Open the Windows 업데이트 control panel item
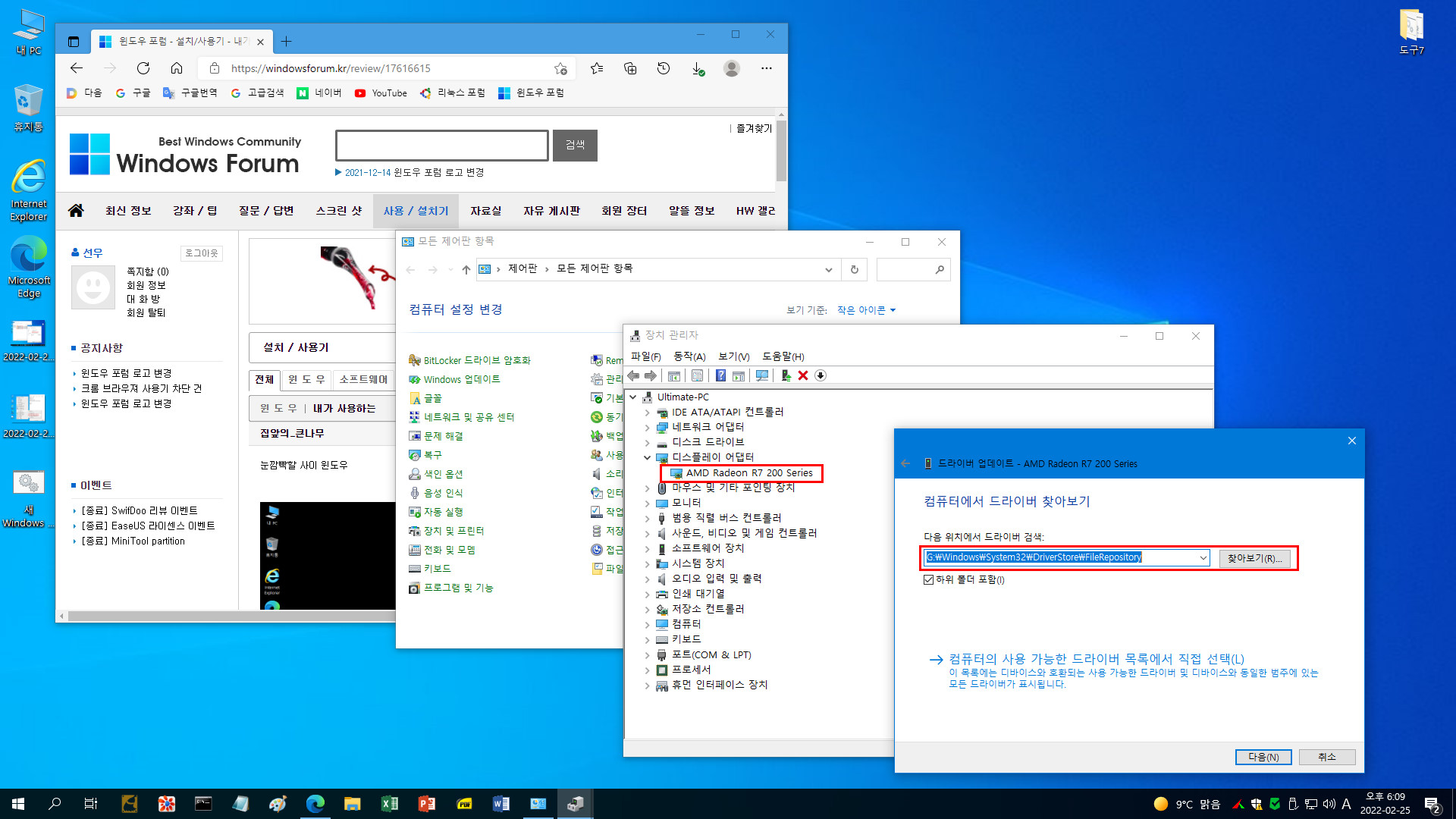1456x819 pixels. 454,379
